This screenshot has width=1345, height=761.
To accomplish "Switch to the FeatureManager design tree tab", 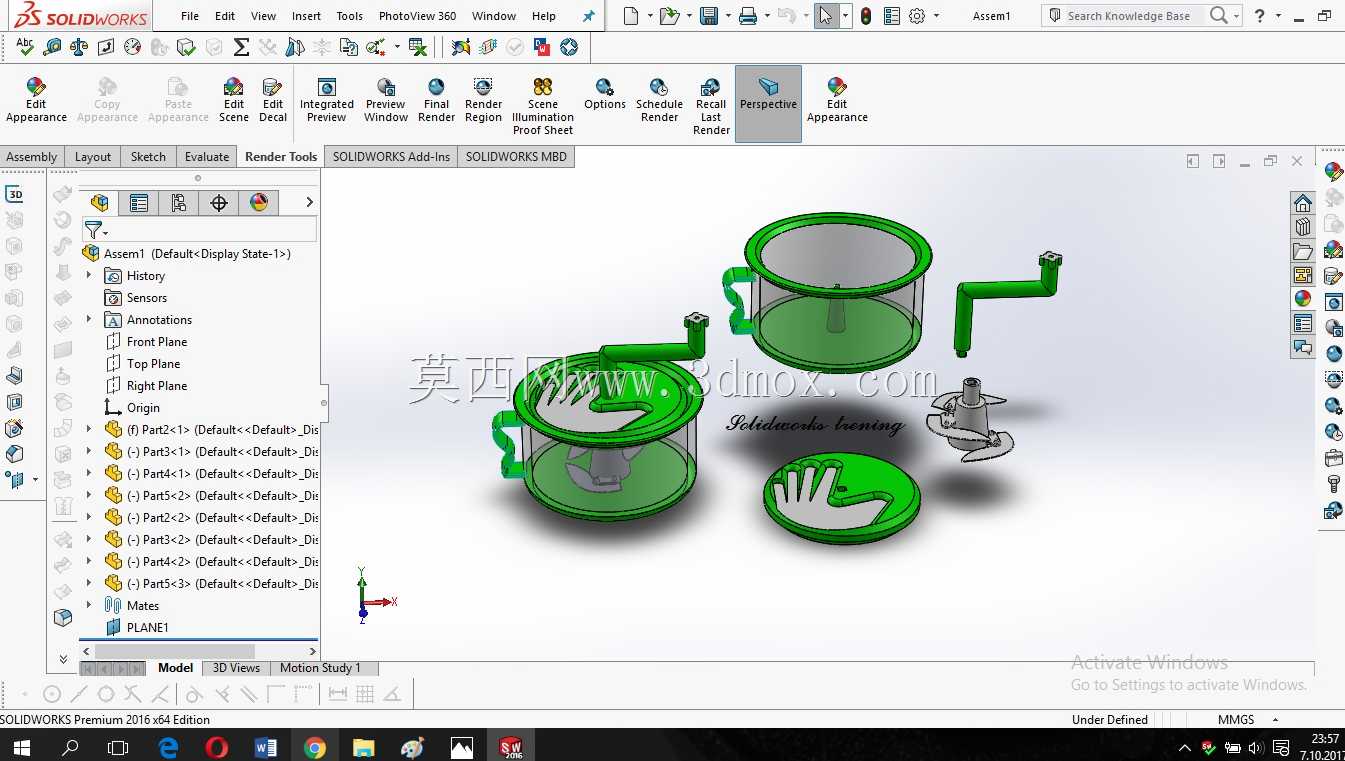I will (x=99, y=203).
